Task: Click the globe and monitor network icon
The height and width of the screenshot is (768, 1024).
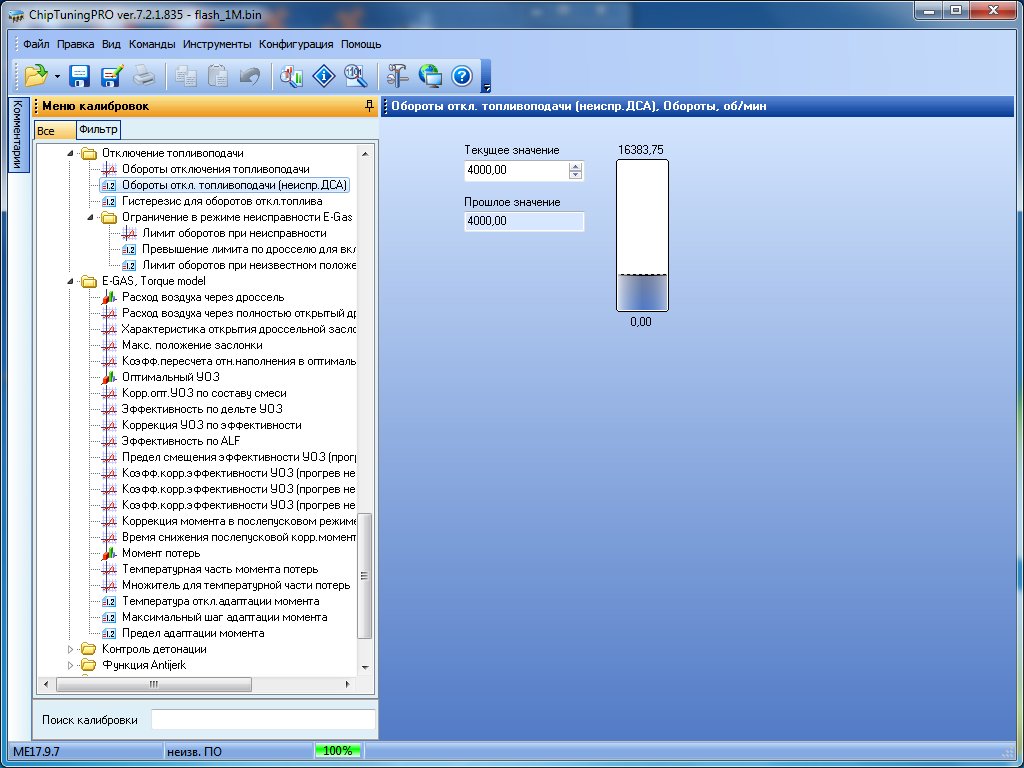Action: pyautogui.click(x=430, y=75)
